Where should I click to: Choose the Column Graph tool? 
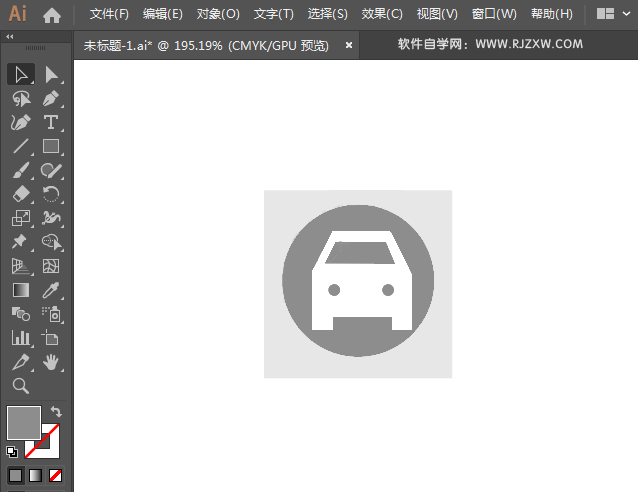pos(21,338)
